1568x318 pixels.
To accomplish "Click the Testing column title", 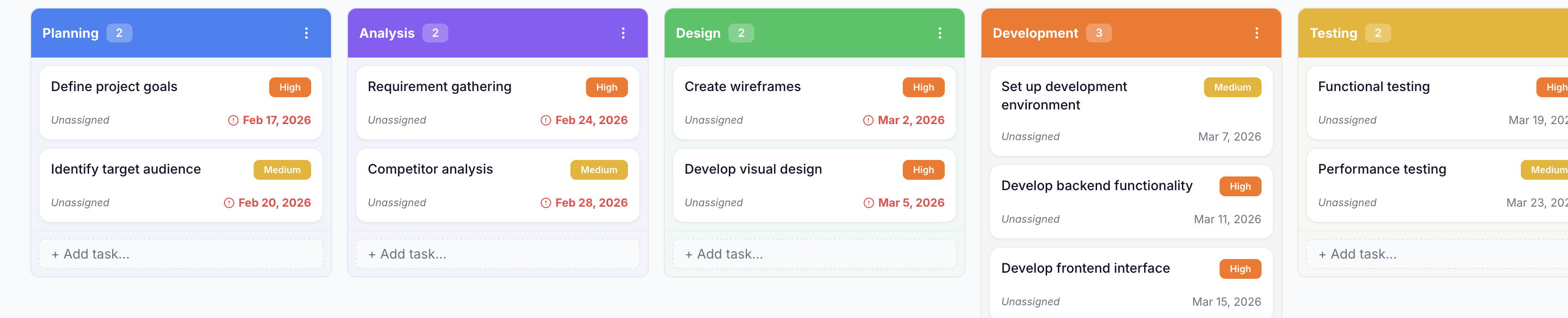I will pos(1334,33).
